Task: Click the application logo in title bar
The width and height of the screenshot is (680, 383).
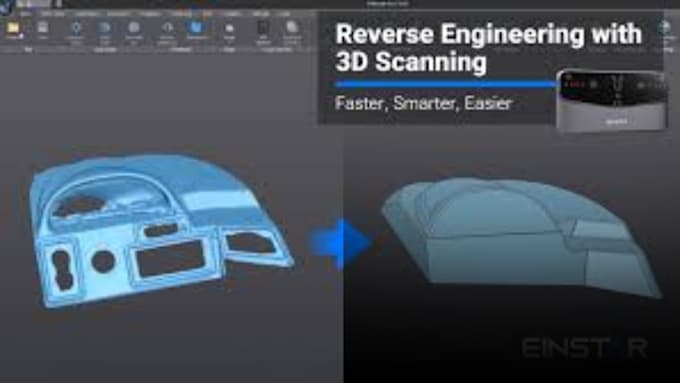Action: point(7,6)
